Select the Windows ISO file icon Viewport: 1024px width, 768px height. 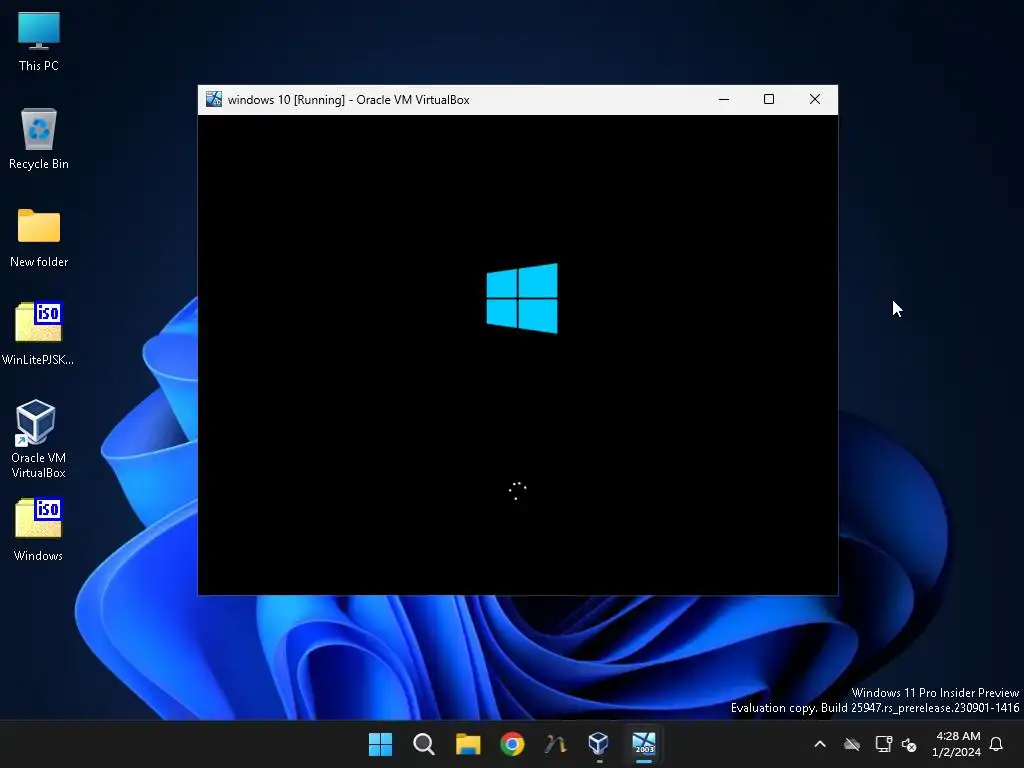point(39,530)
